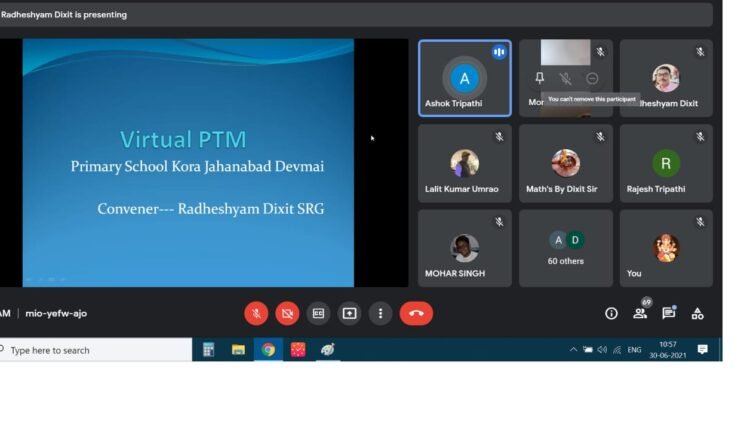The image size is (750, 430).
Task: Open the in-call chat panel
Action: pos(669,313)
